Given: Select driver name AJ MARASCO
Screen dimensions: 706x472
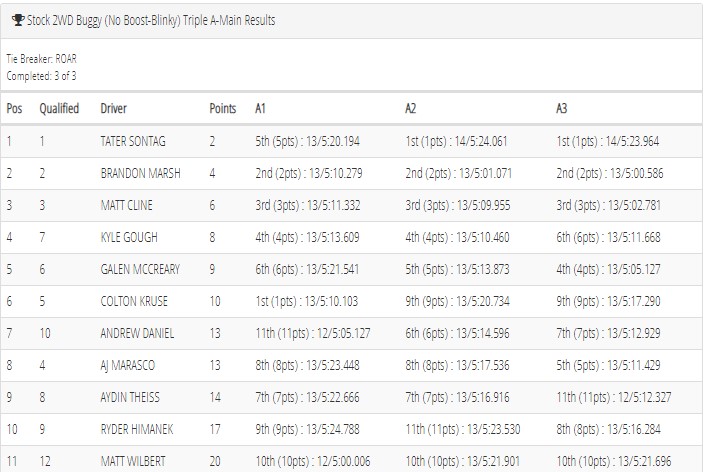Looking at the screenshot, I should tap(127, 365).
